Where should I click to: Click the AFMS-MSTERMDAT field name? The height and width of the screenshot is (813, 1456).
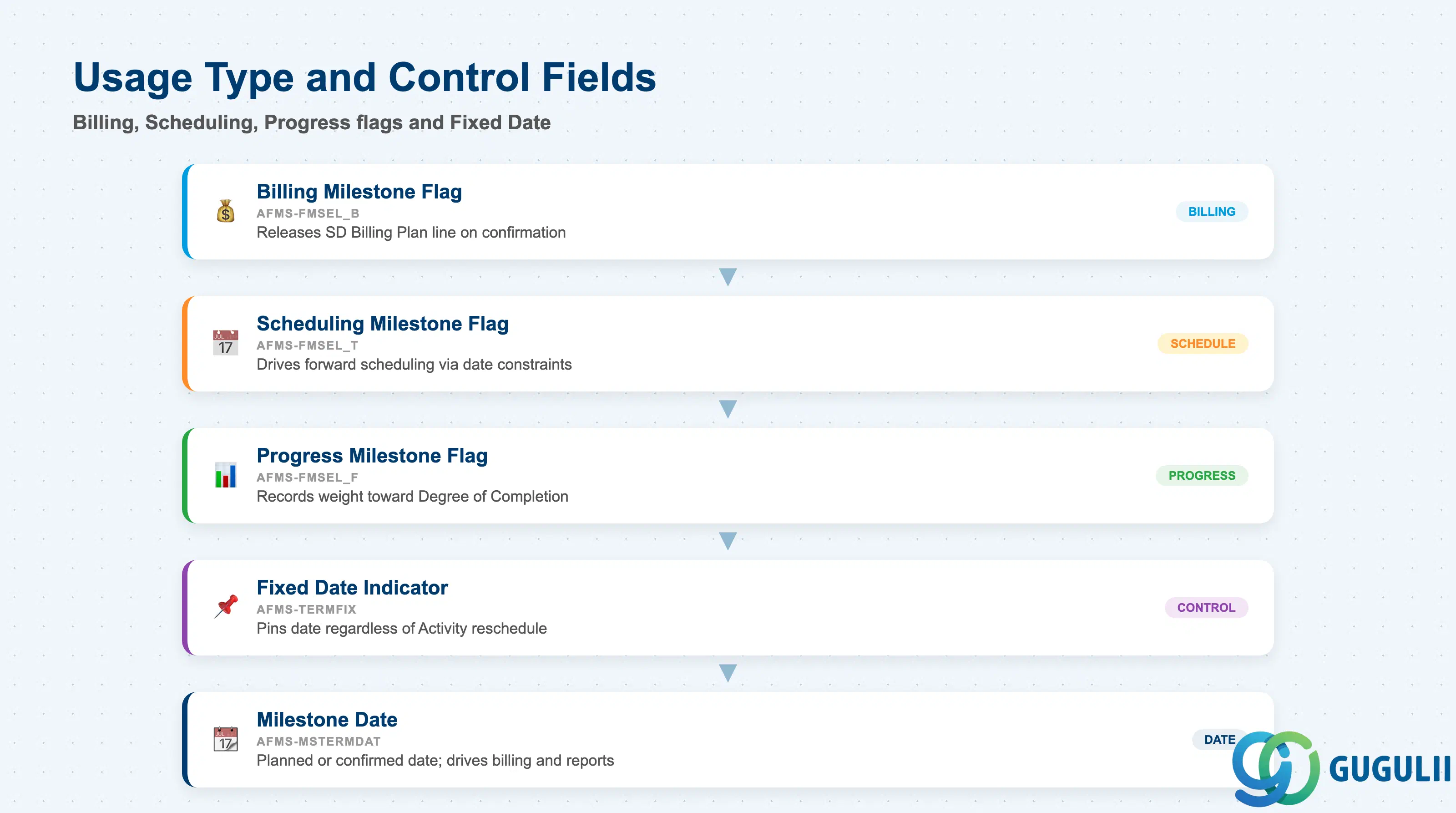click(319, 741)
